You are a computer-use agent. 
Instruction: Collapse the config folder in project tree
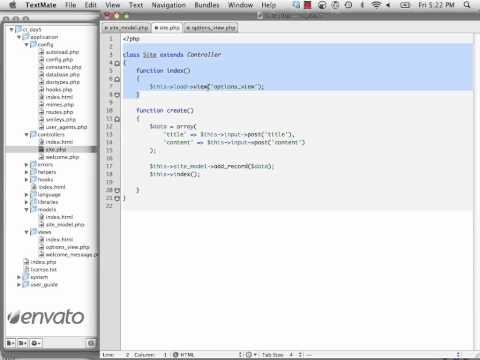[26, 45]
